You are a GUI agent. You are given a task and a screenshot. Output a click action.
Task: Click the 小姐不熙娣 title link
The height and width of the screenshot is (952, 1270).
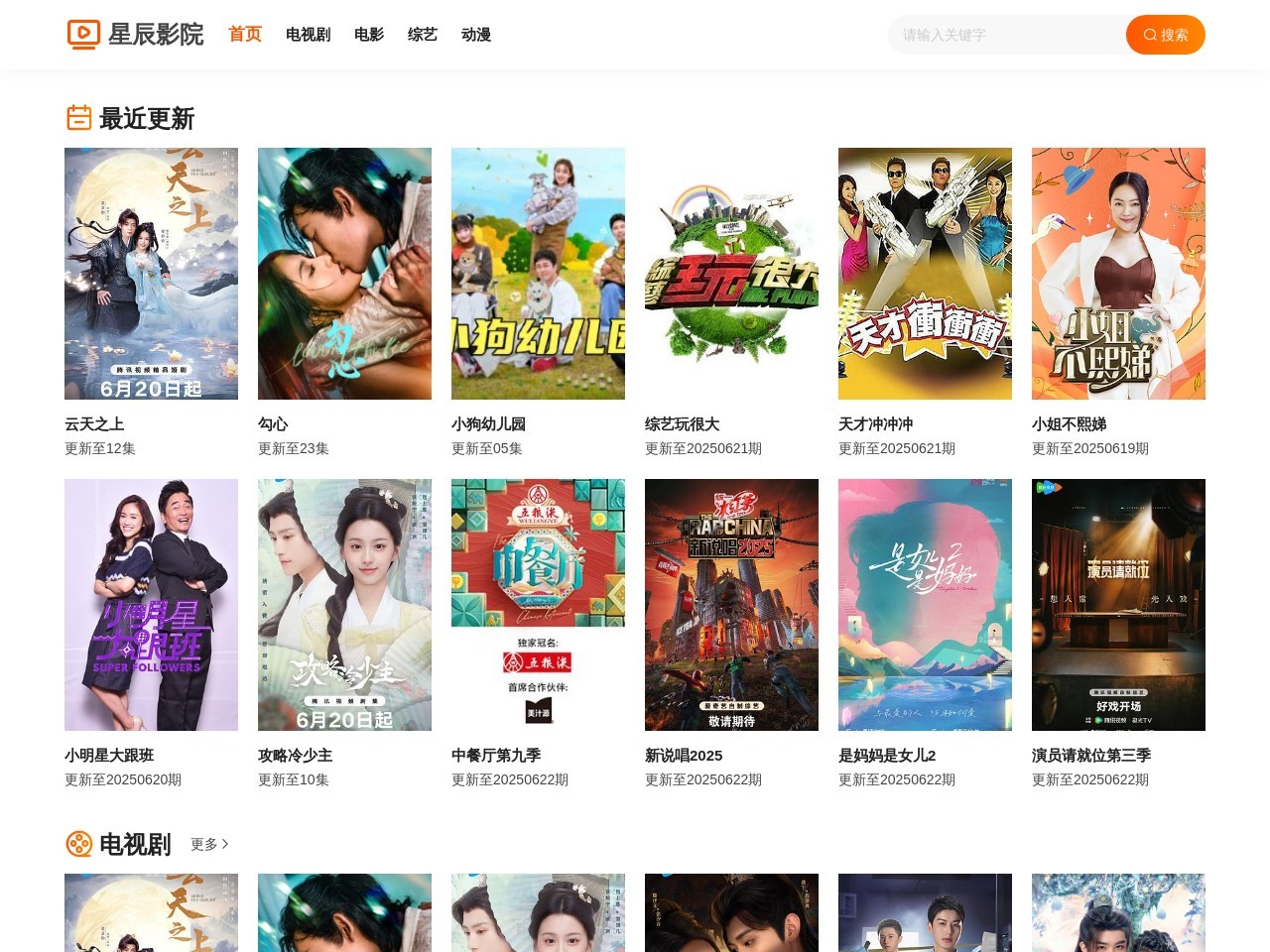(1069, 423)
